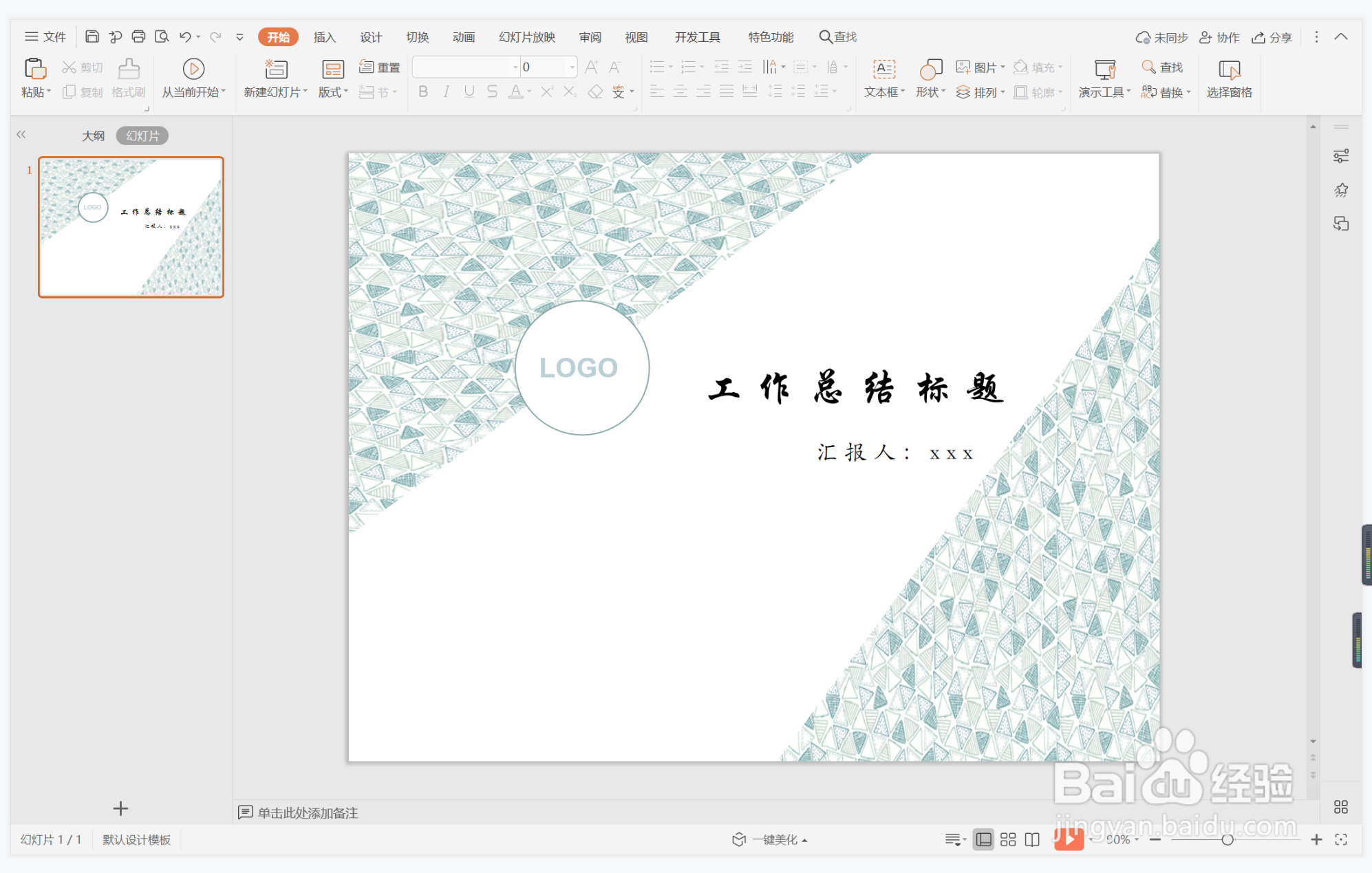The height and width of the screenshot is (873, 1372).
Task: Select slide 1 thumbnail
Action: pos(131,227)
